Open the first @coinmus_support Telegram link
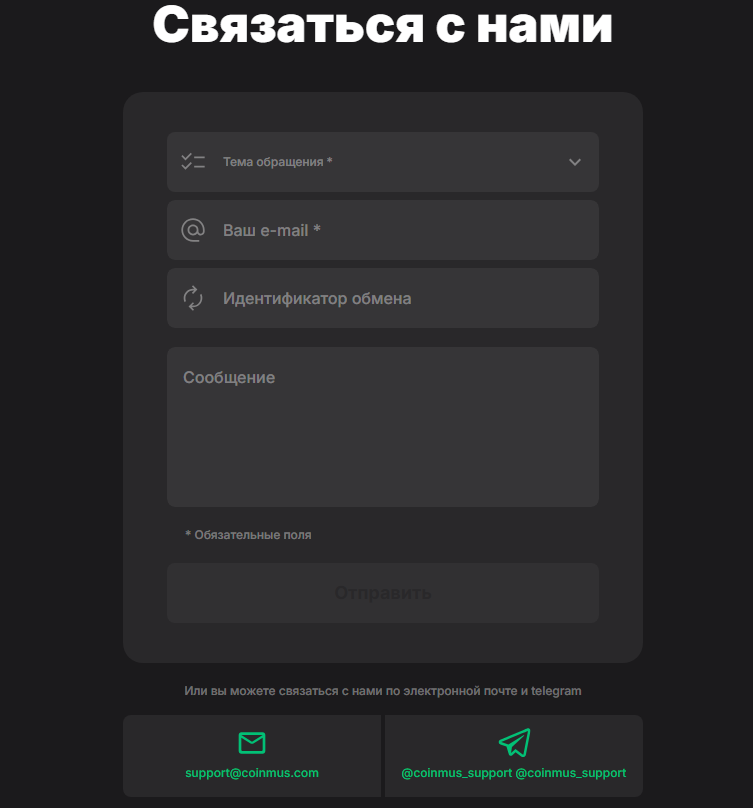This screenshot has height=808, width=753. coord(456,773)
